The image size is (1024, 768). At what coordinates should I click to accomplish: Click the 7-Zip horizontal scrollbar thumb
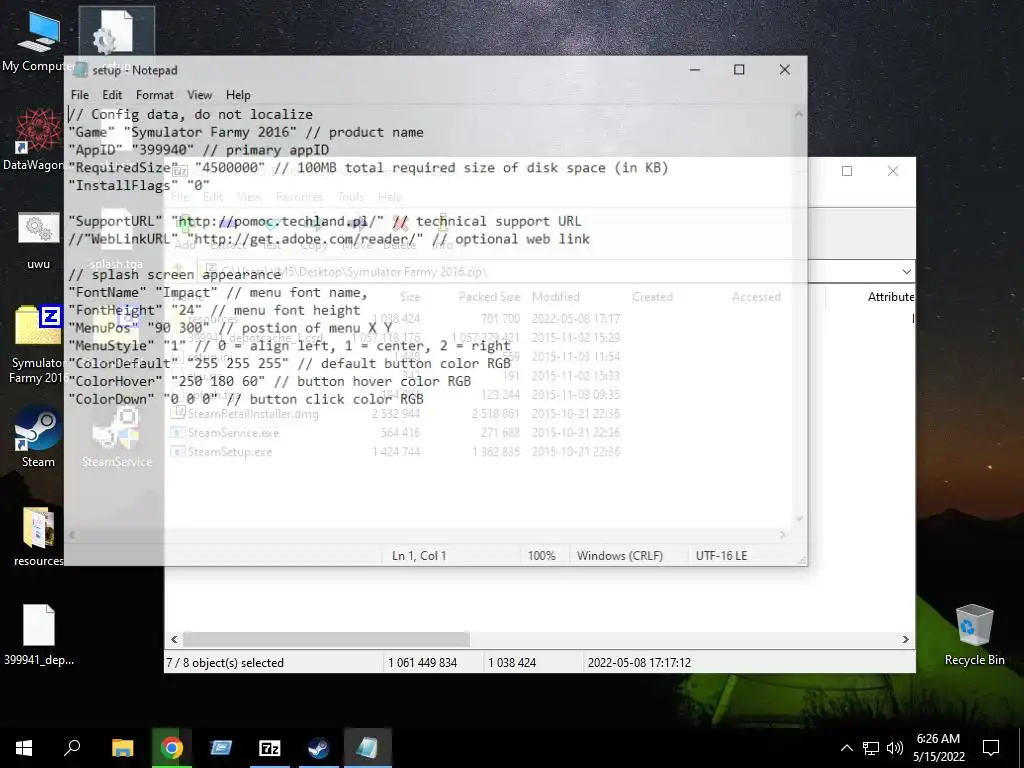tap(326, 639)
